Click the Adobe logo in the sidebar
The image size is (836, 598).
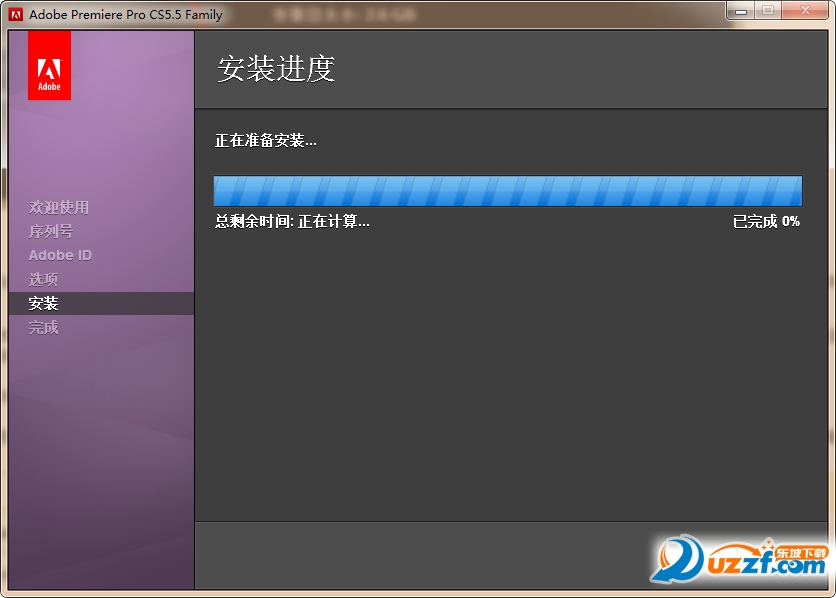[49, 65]
